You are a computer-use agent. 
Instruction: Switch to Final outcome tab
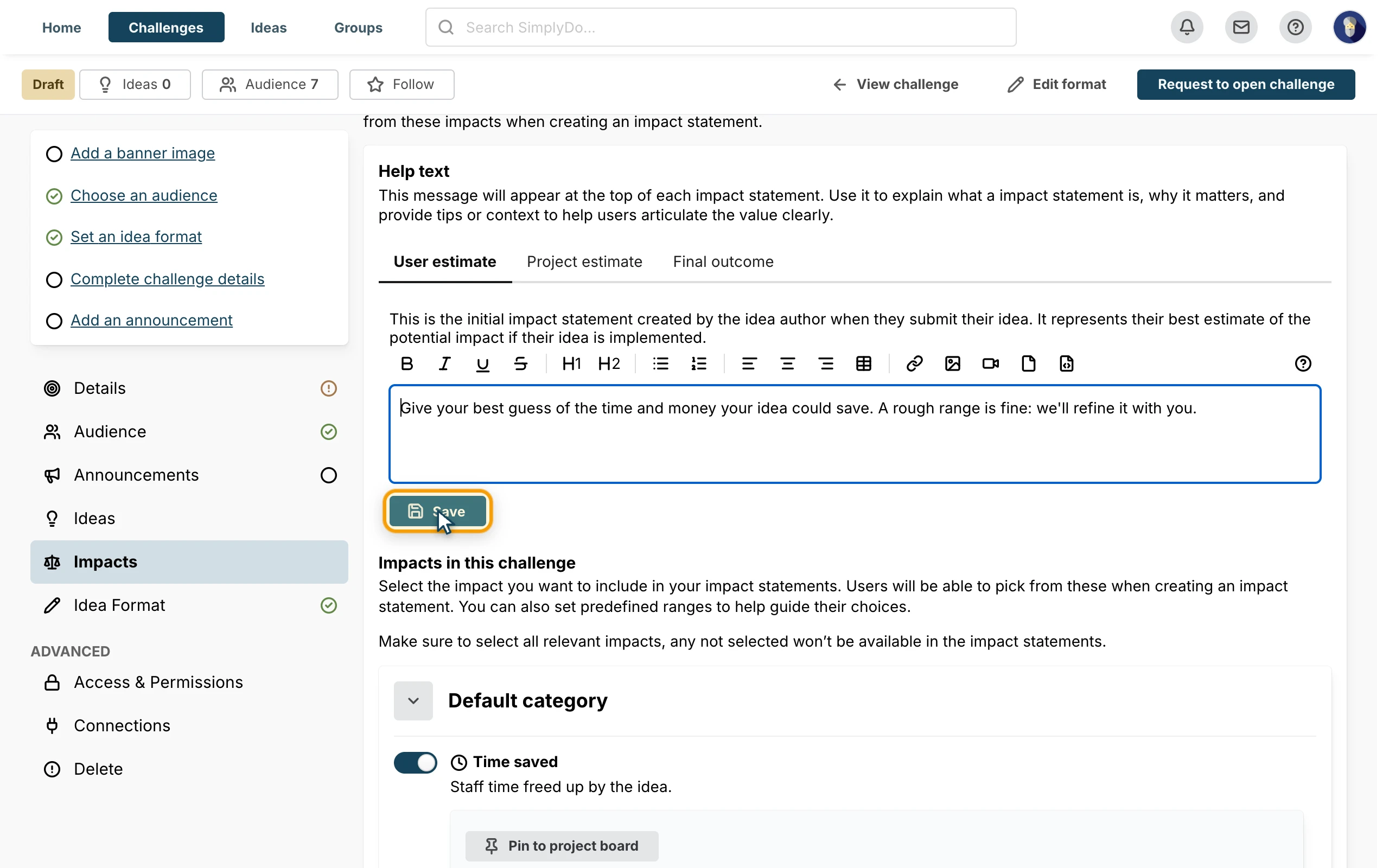[723, 262]
